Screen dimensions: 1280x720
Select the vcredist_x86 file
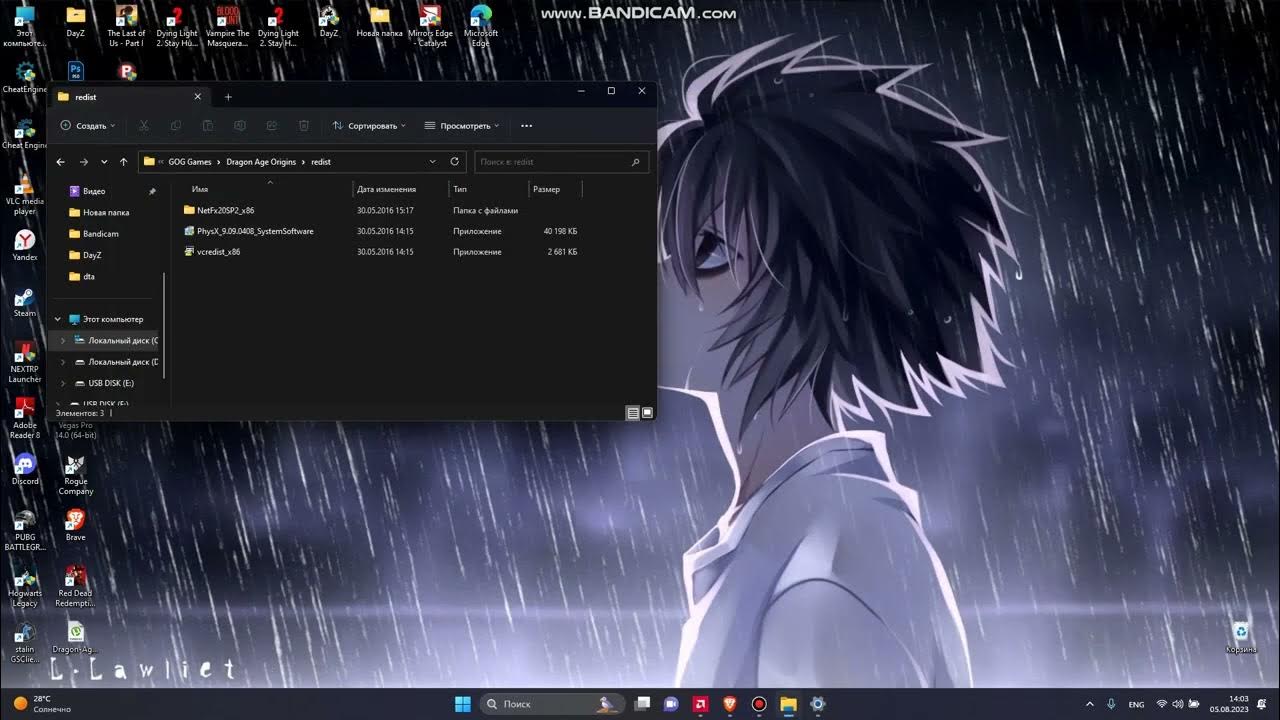coord(380,252)
